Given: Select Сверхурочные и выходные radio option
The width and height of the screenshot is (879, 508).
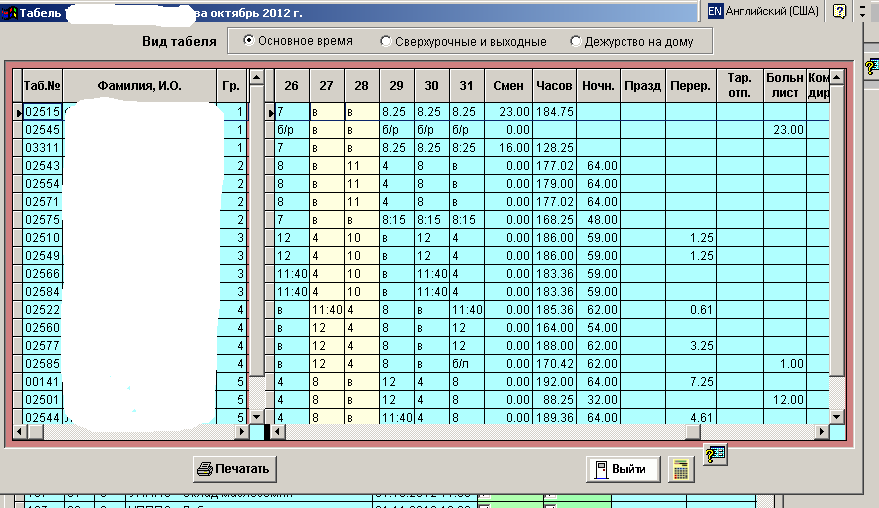Looking at the screenshot, I should pyautogui.click(x=386, y=41).
